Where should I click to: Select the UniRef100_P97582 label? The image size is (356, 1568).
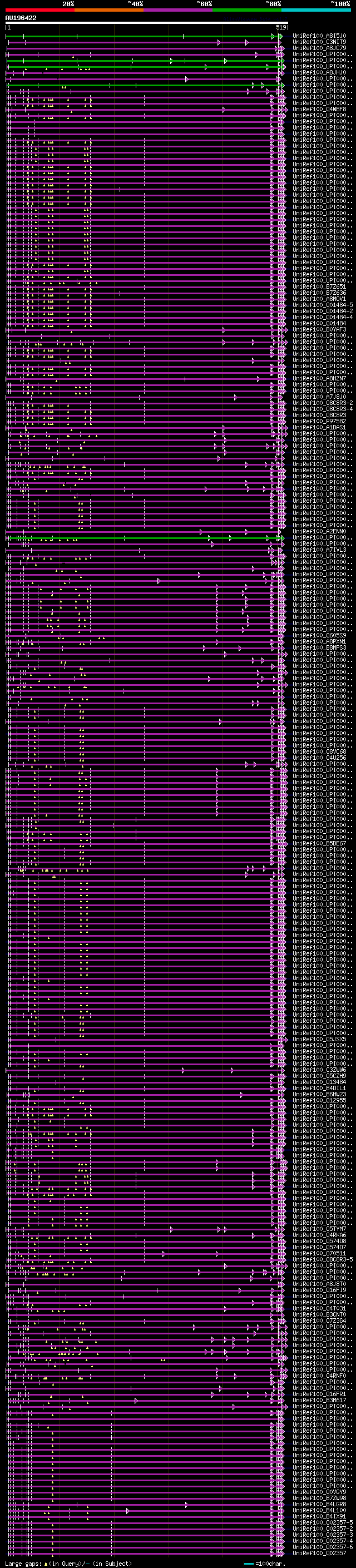pyautogui.click(x=319, y=421)
